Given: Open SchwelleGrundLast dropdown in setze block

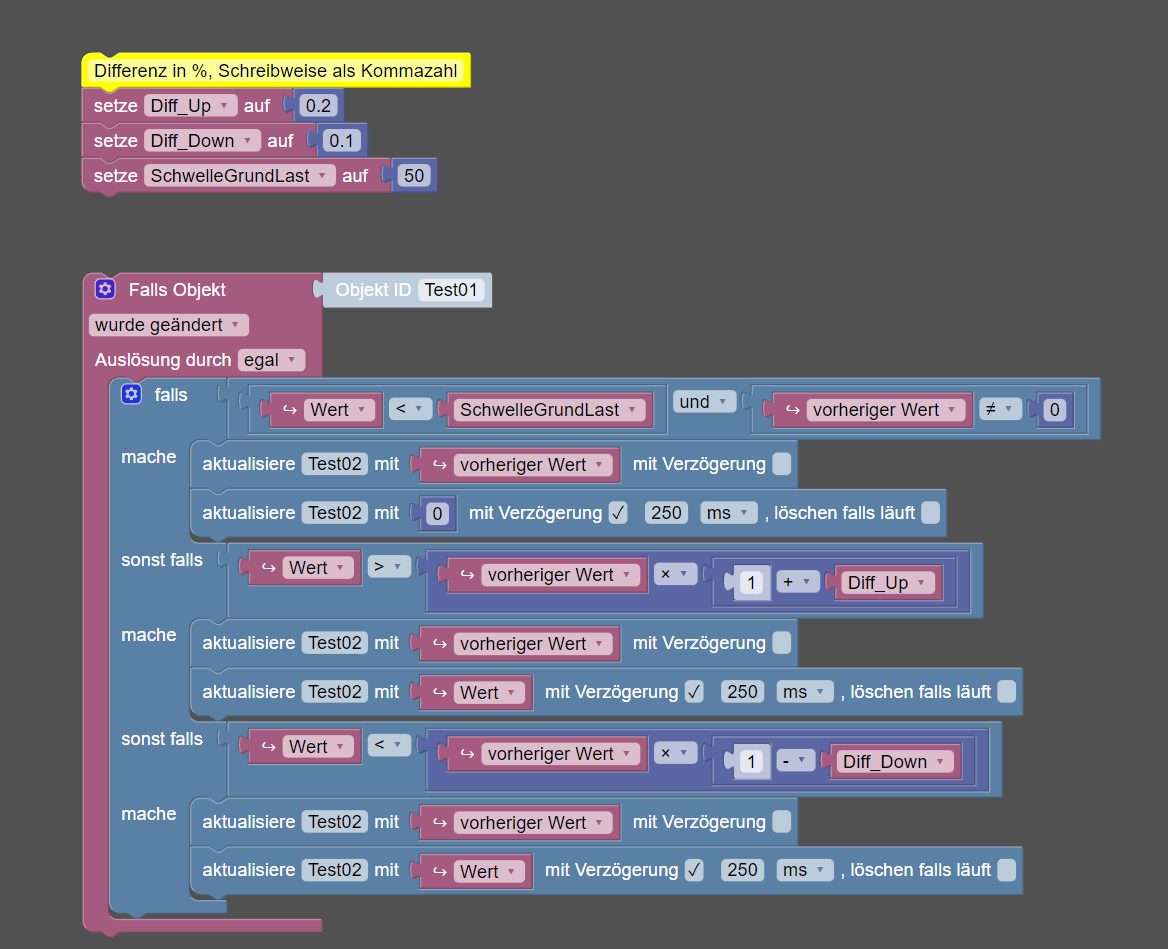Looking at the screenshot, I should pyautogui.click(x=239, y=176).
